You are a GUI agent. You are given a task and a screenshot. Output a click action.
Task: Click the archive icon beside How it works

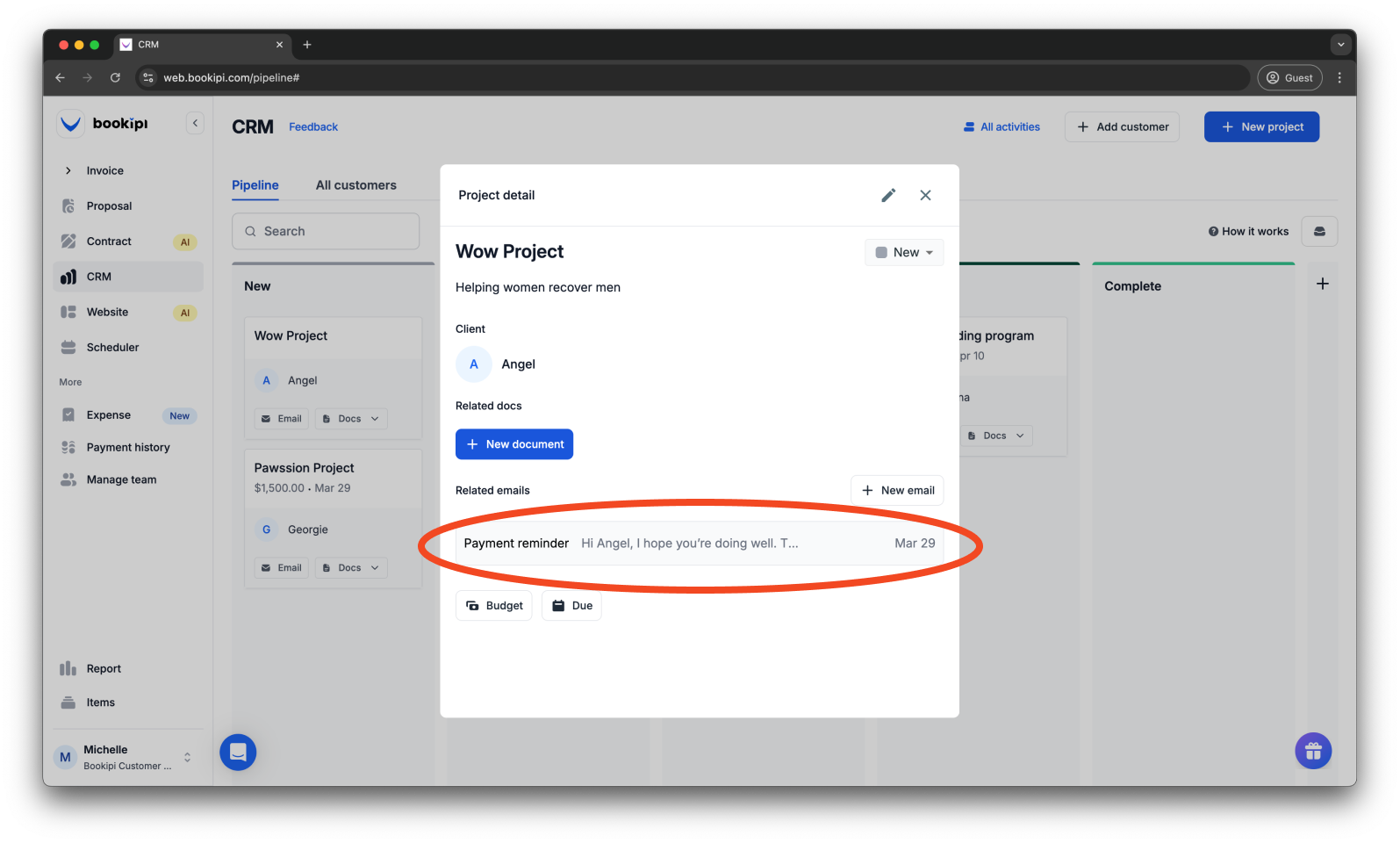click(x=1319, y=232)
